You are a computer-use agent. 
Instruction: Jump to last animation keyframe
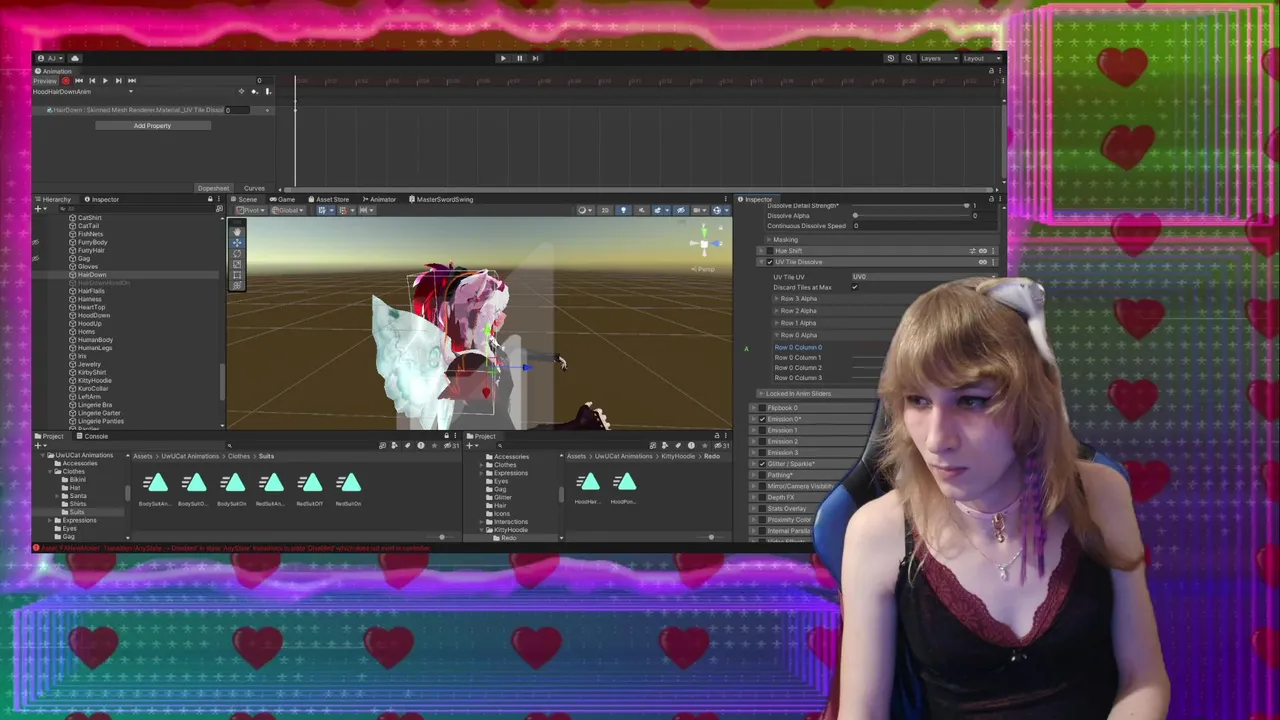click(x=131, y=80)
